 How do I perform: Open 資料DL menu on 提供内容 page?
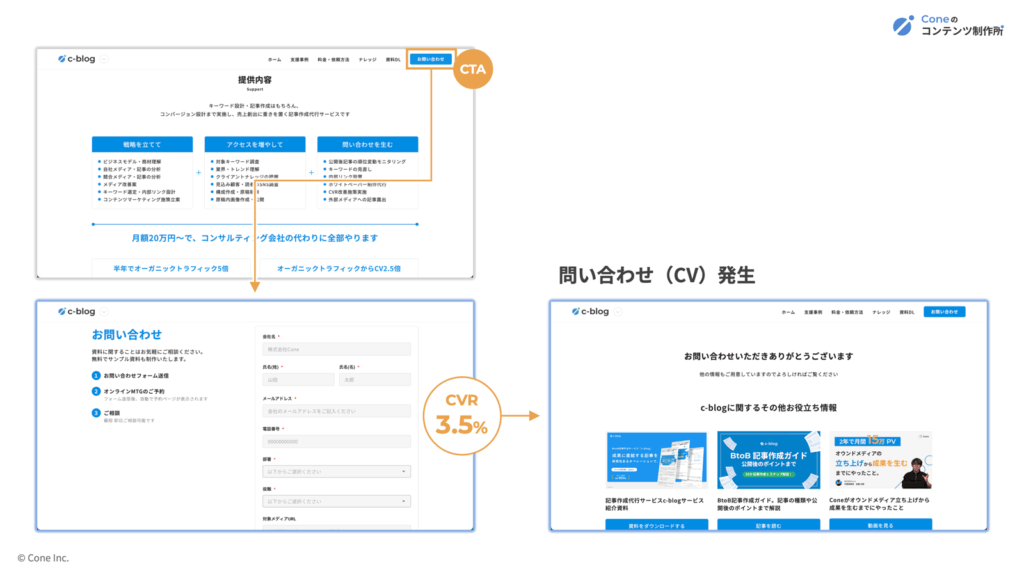point(392,59)
